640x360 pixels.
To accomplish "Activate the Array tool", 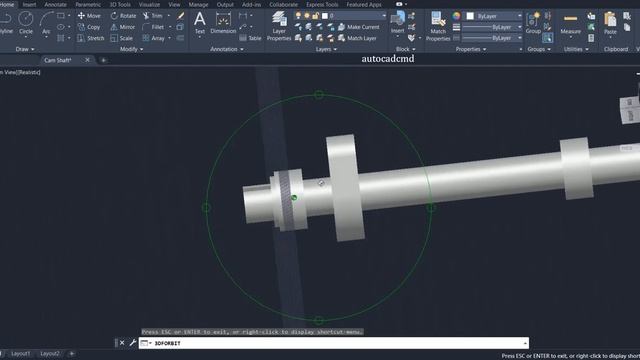I will click(x=153, y=38).
